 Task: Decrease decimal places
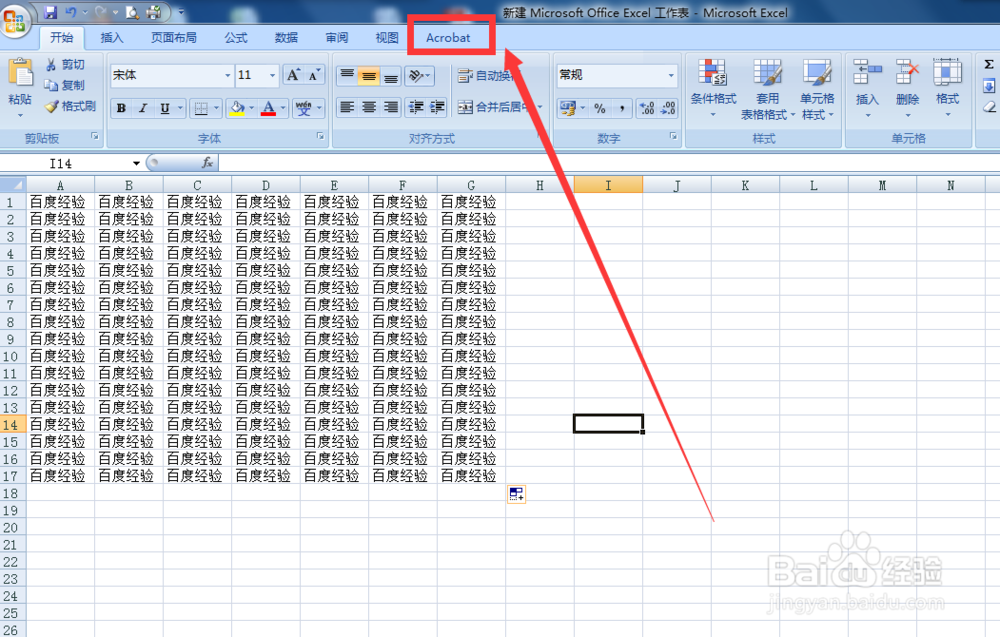coord(668,108)
